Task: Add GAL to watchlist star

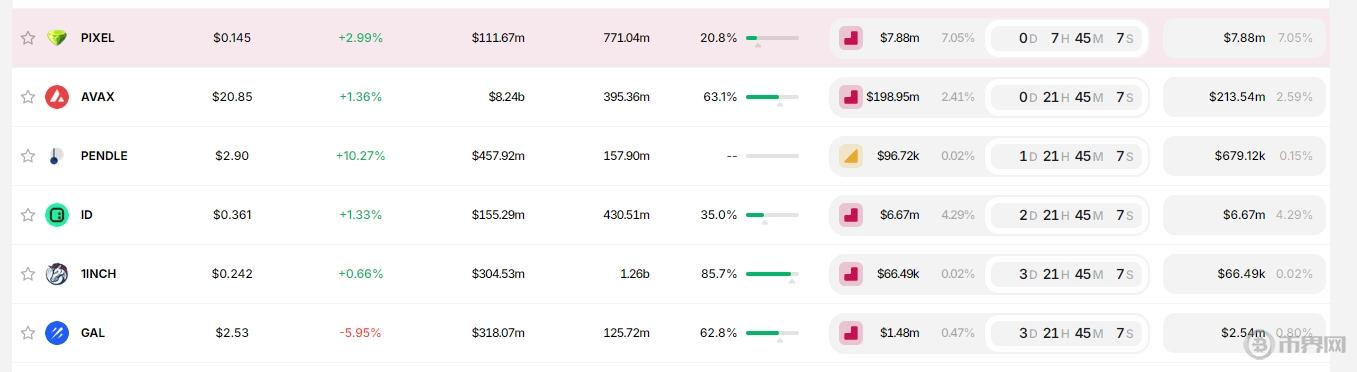Action: [28, 333]
